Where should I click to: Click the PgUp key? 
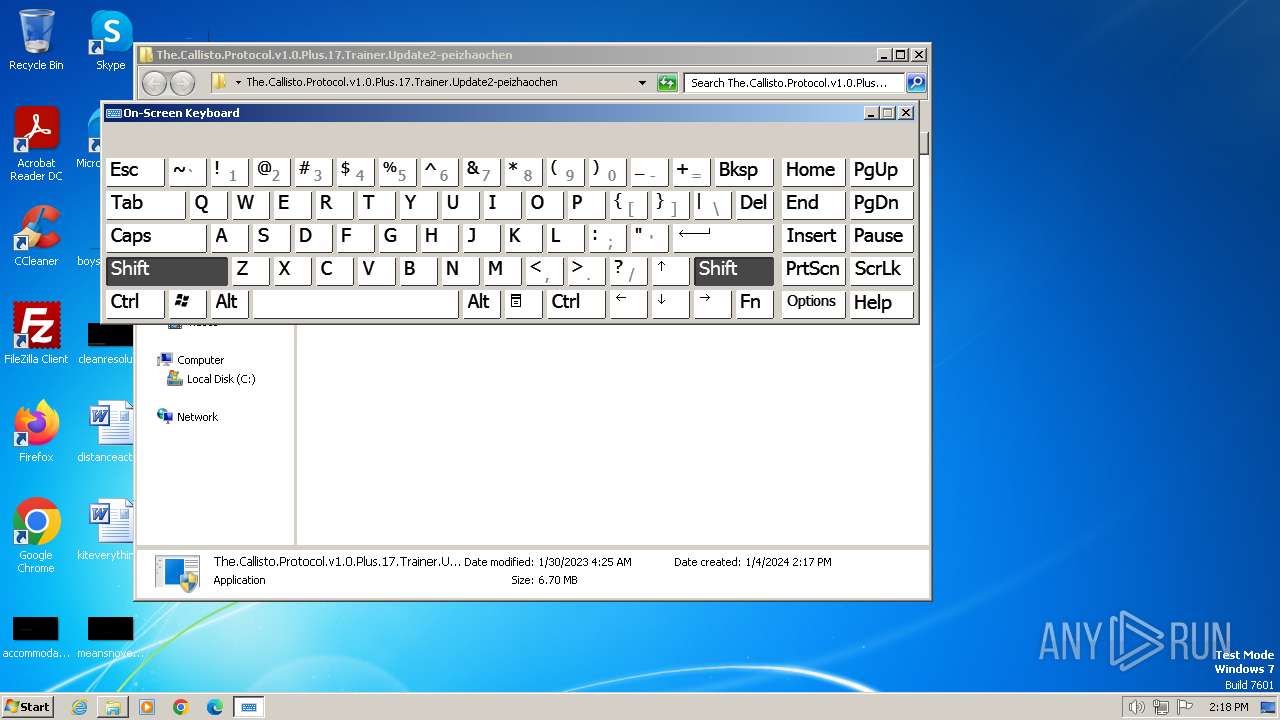pyautogui.click(x=881, y=170)
